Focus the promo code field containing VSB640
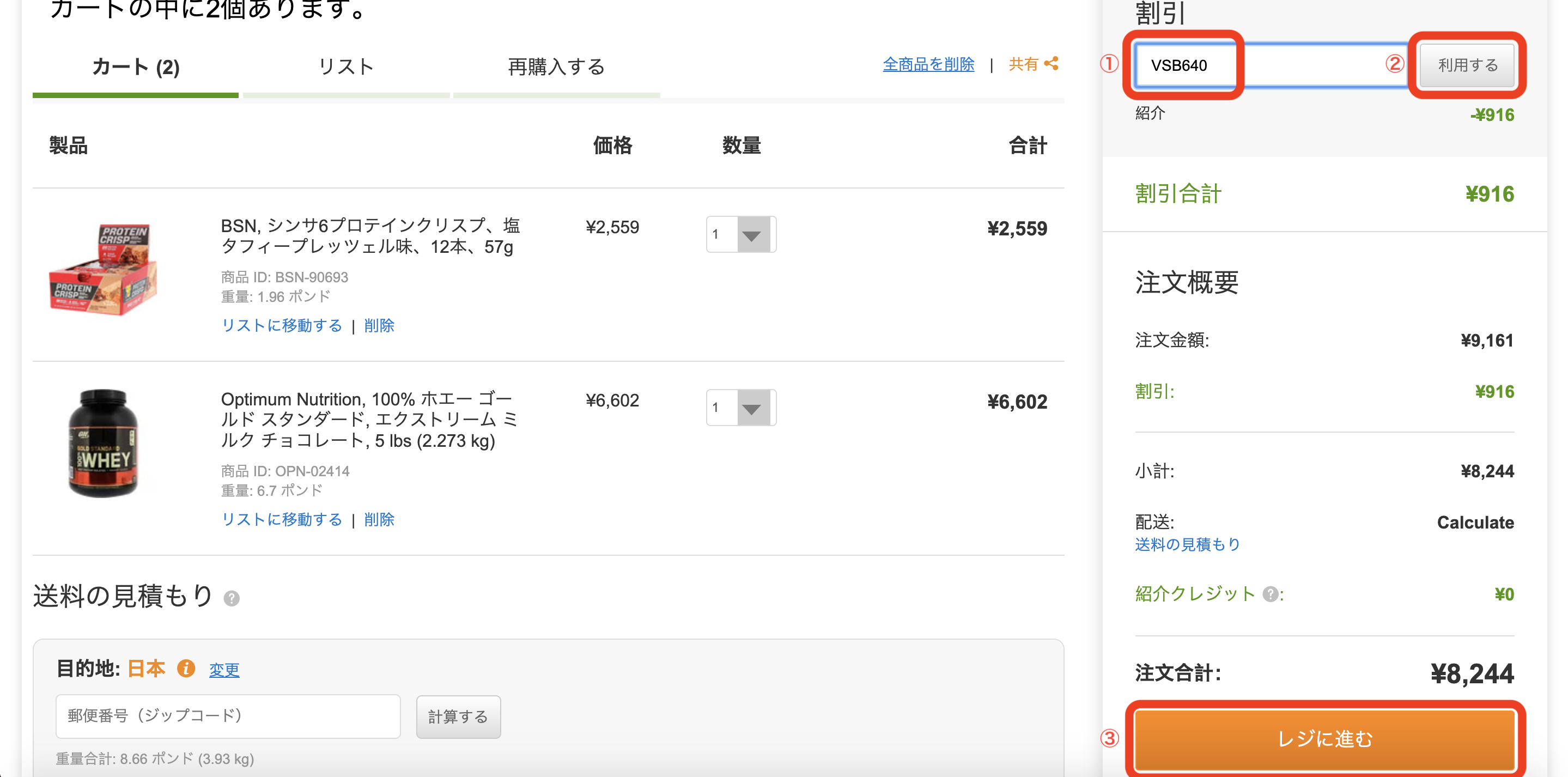 (1272, 65)
